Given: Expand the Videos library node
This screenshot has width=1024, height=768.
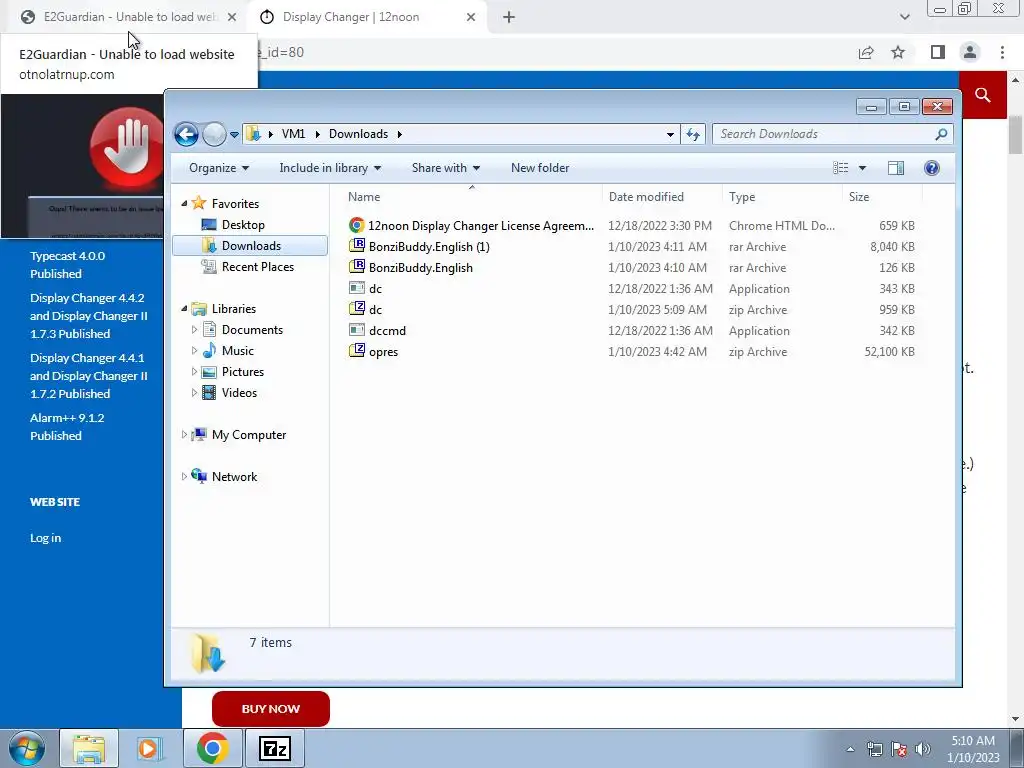Looking at the screenshot, I should 194,392.
